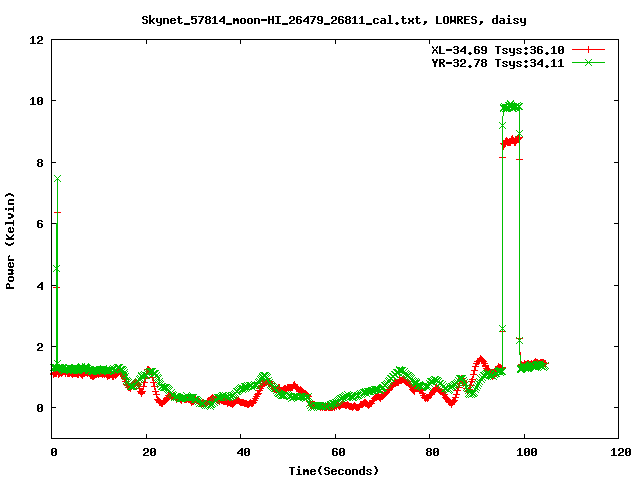
Task: Click the y-axis tick label 0
Action: pos(40,408)
